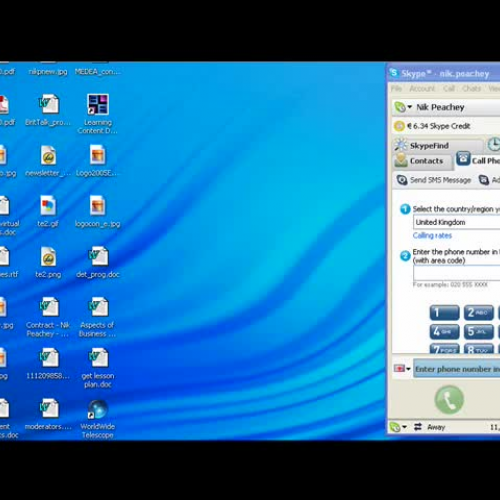Click the Skype Credit balance text
This screenshot has height=500, width=500.
[438, 126]
